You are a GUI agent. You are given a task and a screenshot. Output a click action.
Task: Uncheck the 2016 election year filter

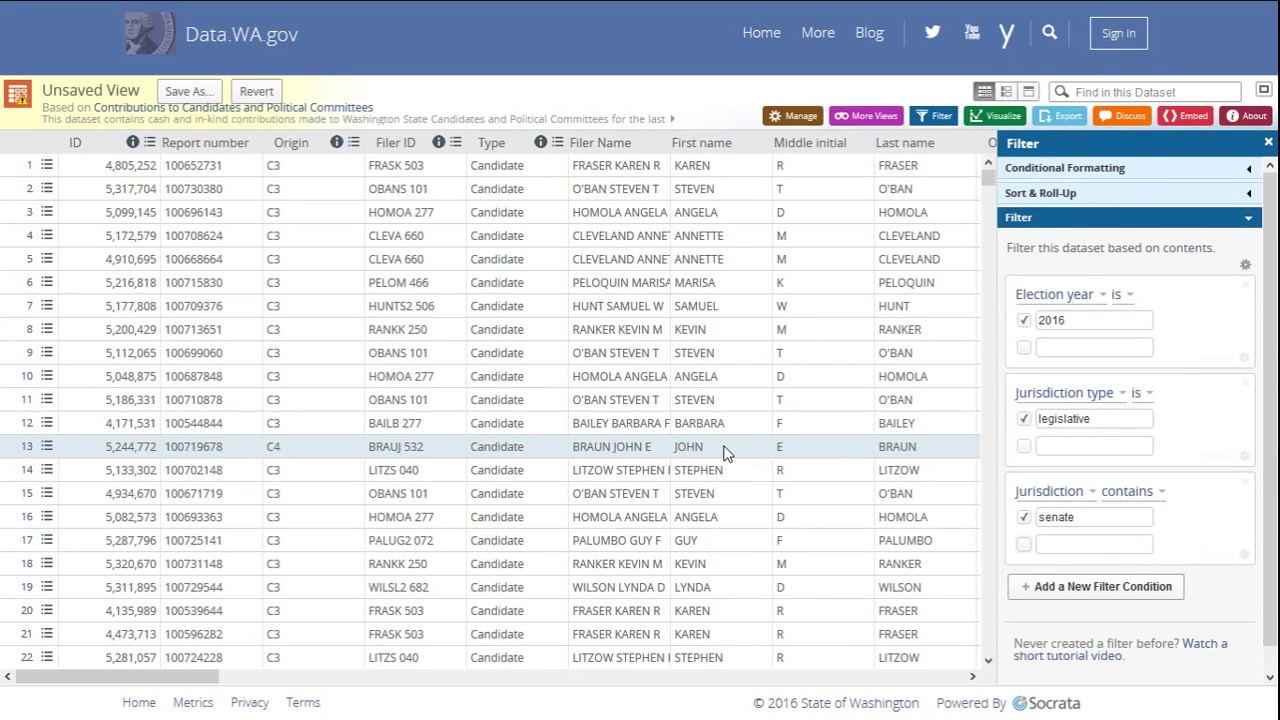click(1023, 320)
